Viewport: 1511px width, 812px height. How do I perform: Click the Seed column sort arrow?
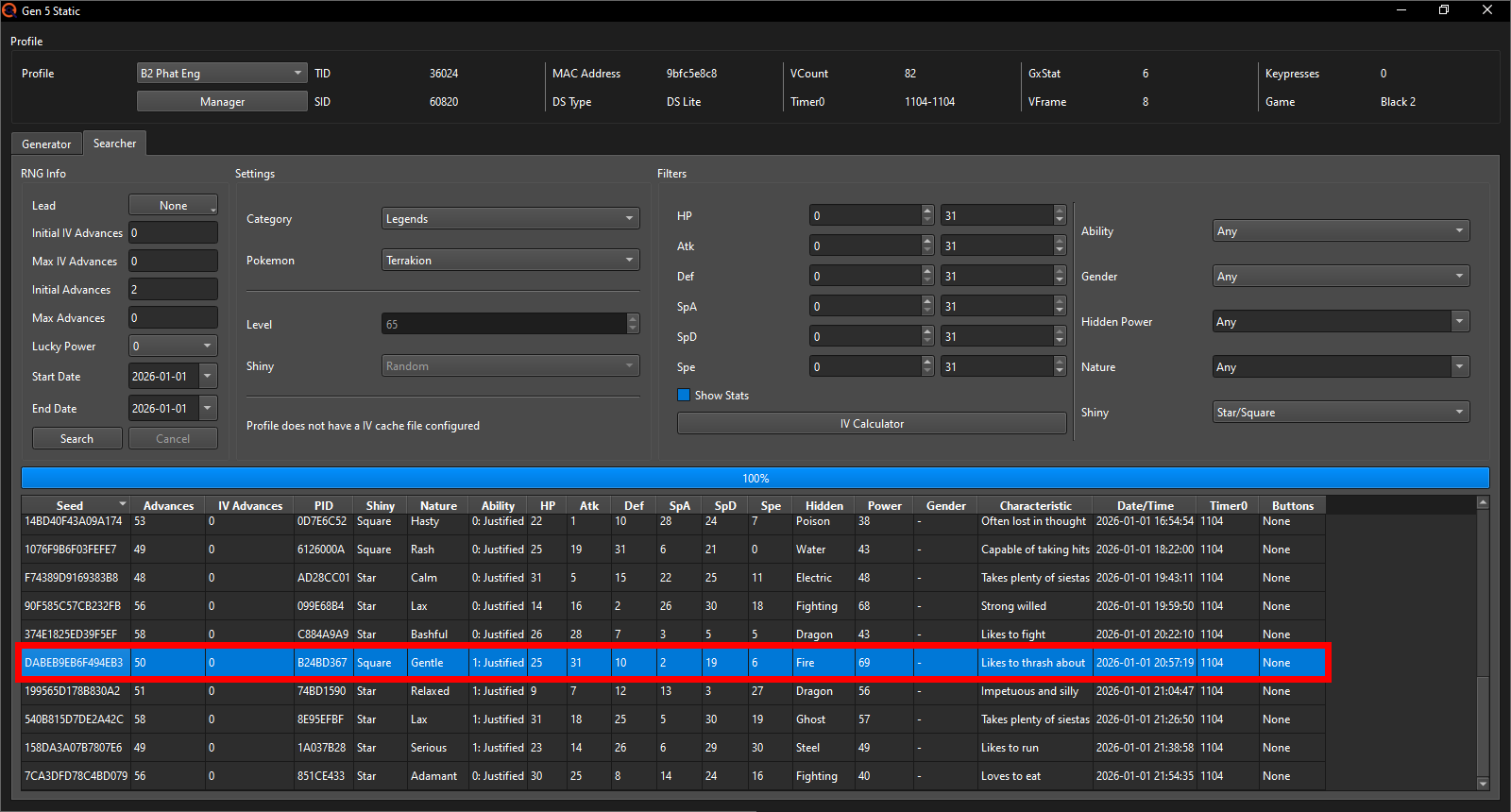122,505
